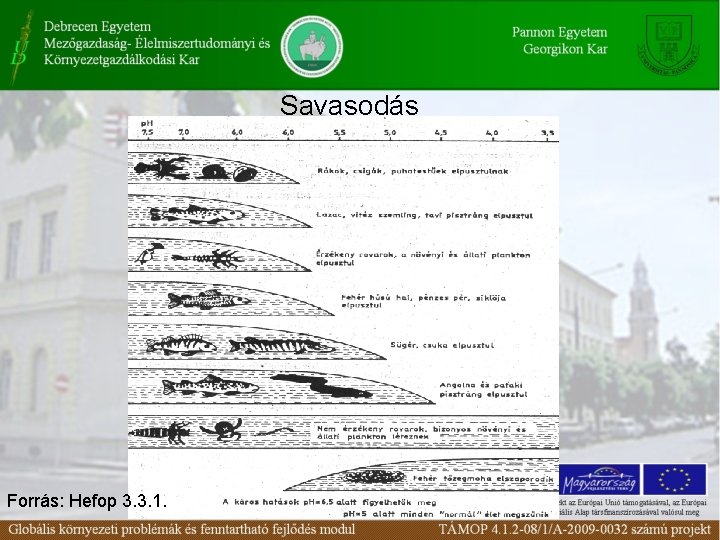Click the eel illustration
The width and height of the screenshot is (720, 540).
coord(321,386)
